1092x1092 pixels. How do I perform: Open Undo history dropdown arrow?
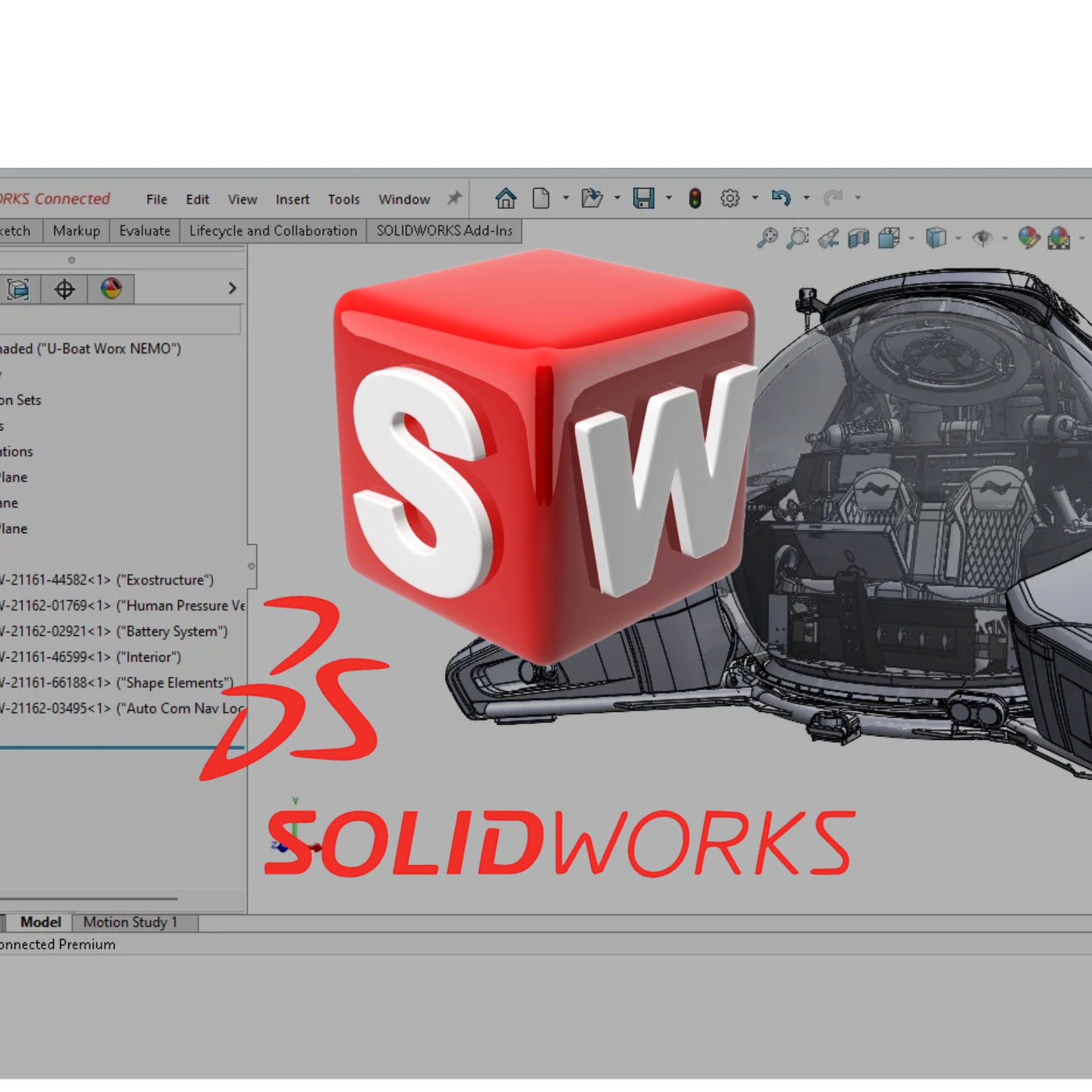806,198
